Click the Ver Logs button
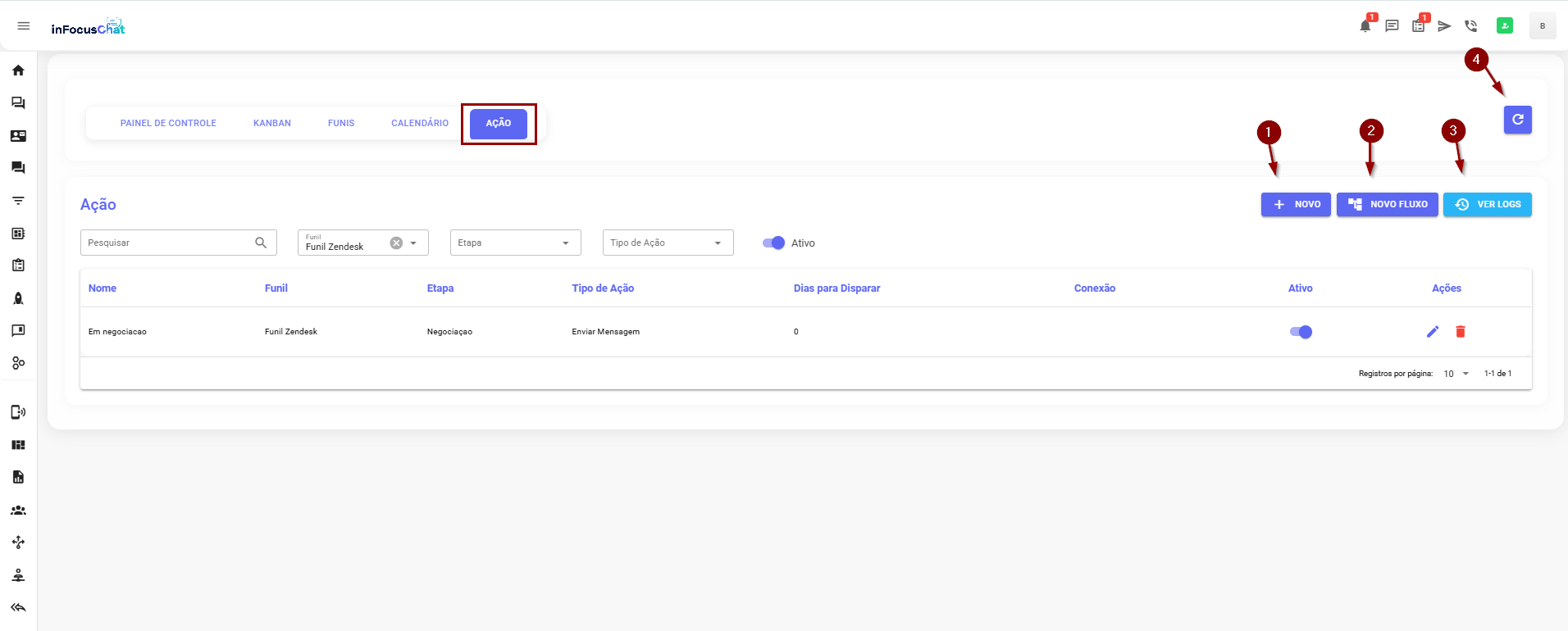The width and height of the screenshot is (1568, 631). tap(1487, 204)
